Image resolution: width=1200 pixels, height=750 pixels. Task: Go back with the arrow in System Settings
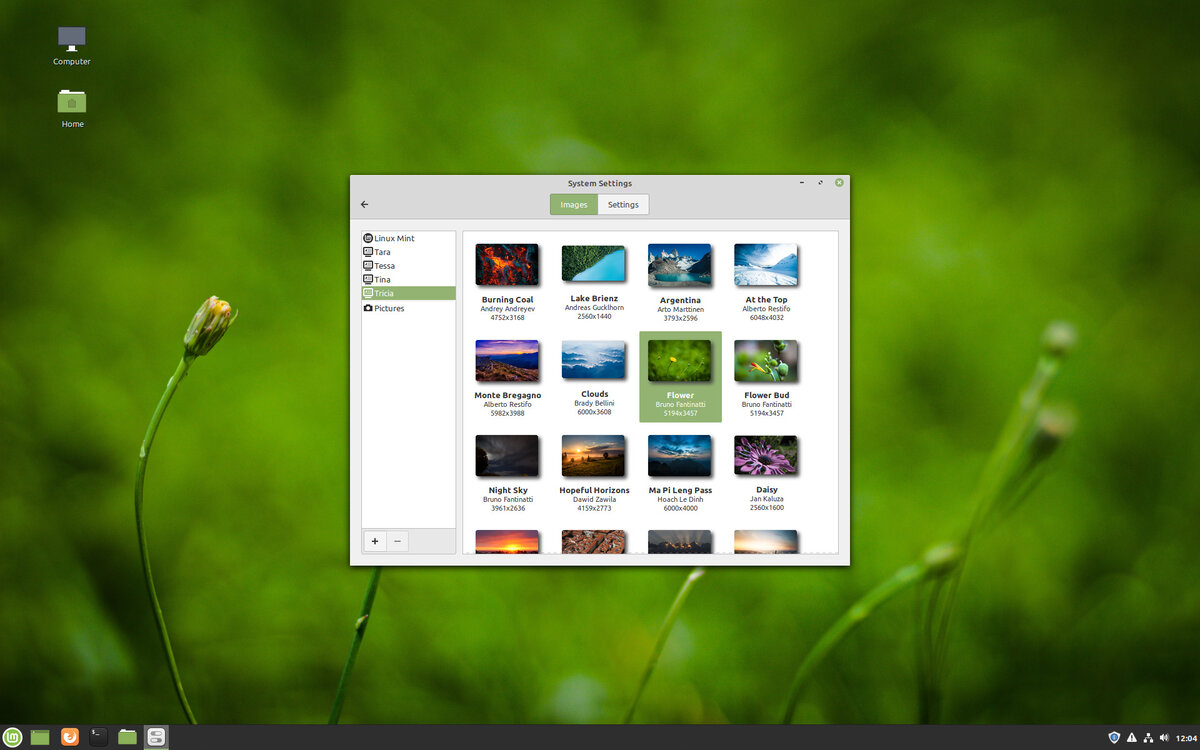pyautogui.click(x=364, y=204)
